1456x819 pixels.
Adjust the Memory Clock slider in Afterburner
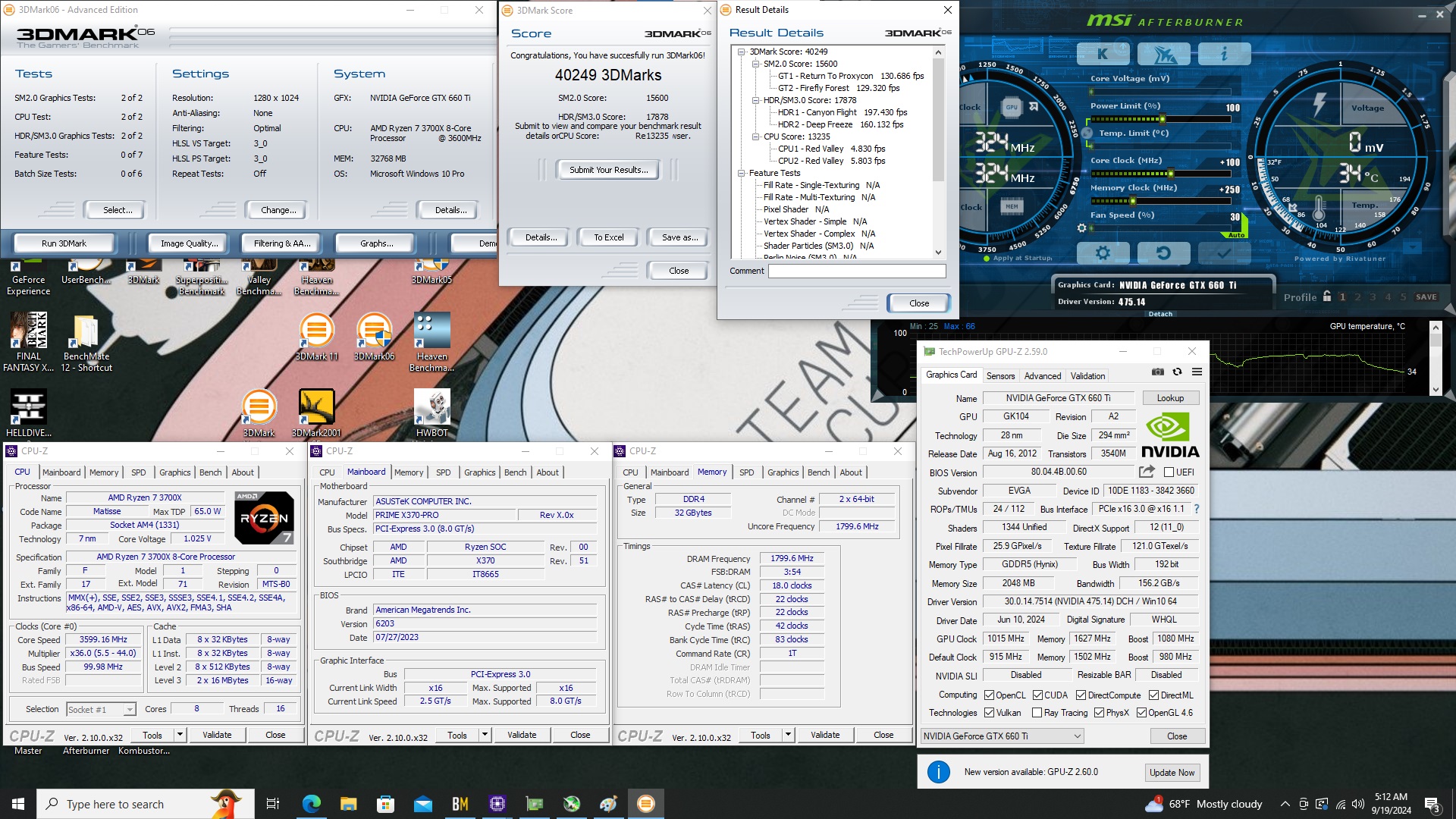1133,201
